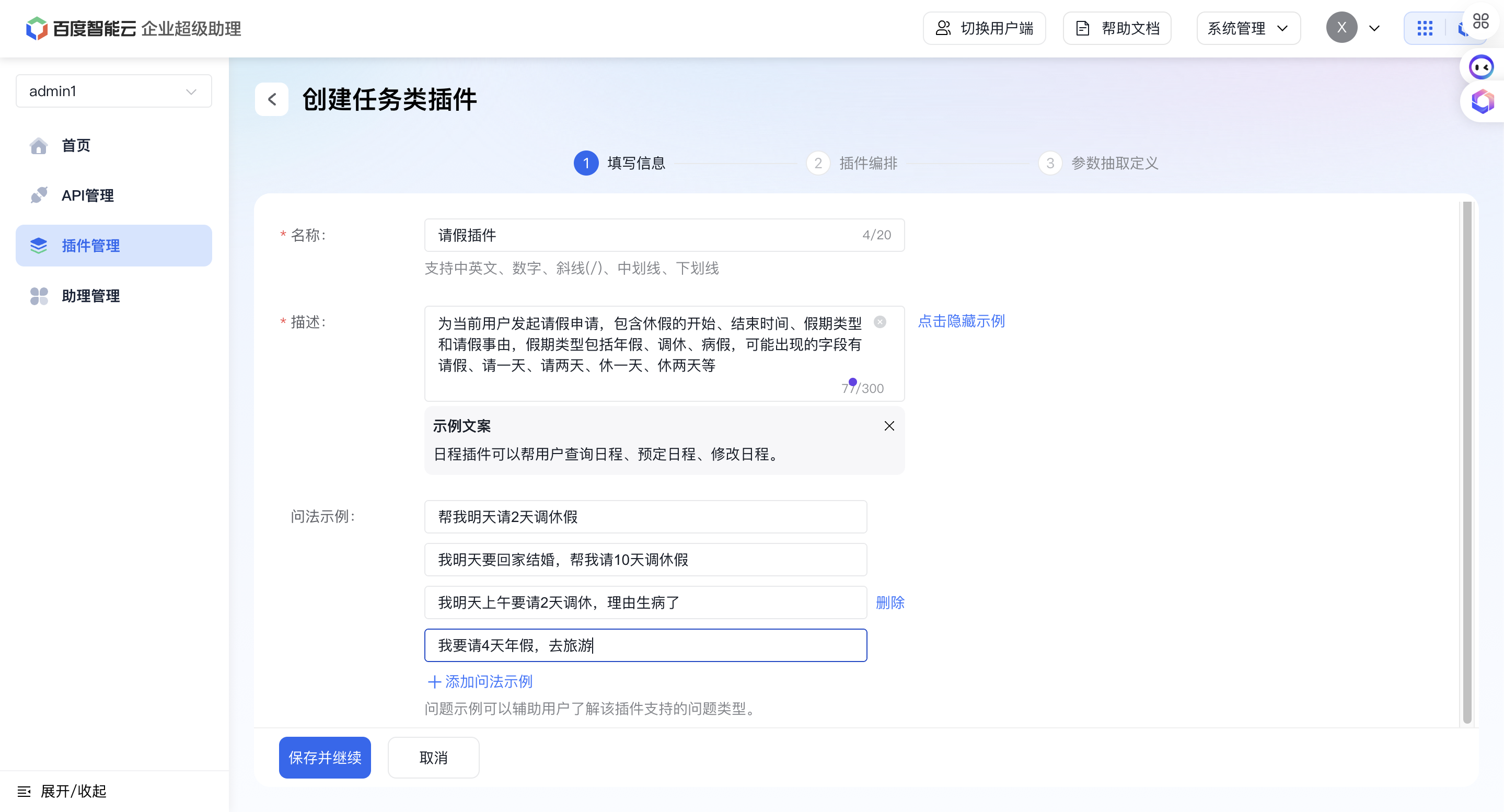1504x812 pixels.
Task: Open API管理 in the sidebar
Action: (113, 195)
